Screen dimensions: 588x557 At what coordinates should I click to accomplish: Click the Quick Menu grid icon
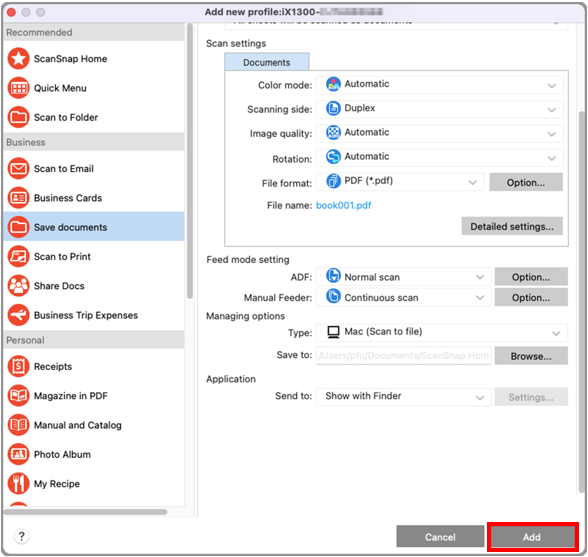pos(18,88)
